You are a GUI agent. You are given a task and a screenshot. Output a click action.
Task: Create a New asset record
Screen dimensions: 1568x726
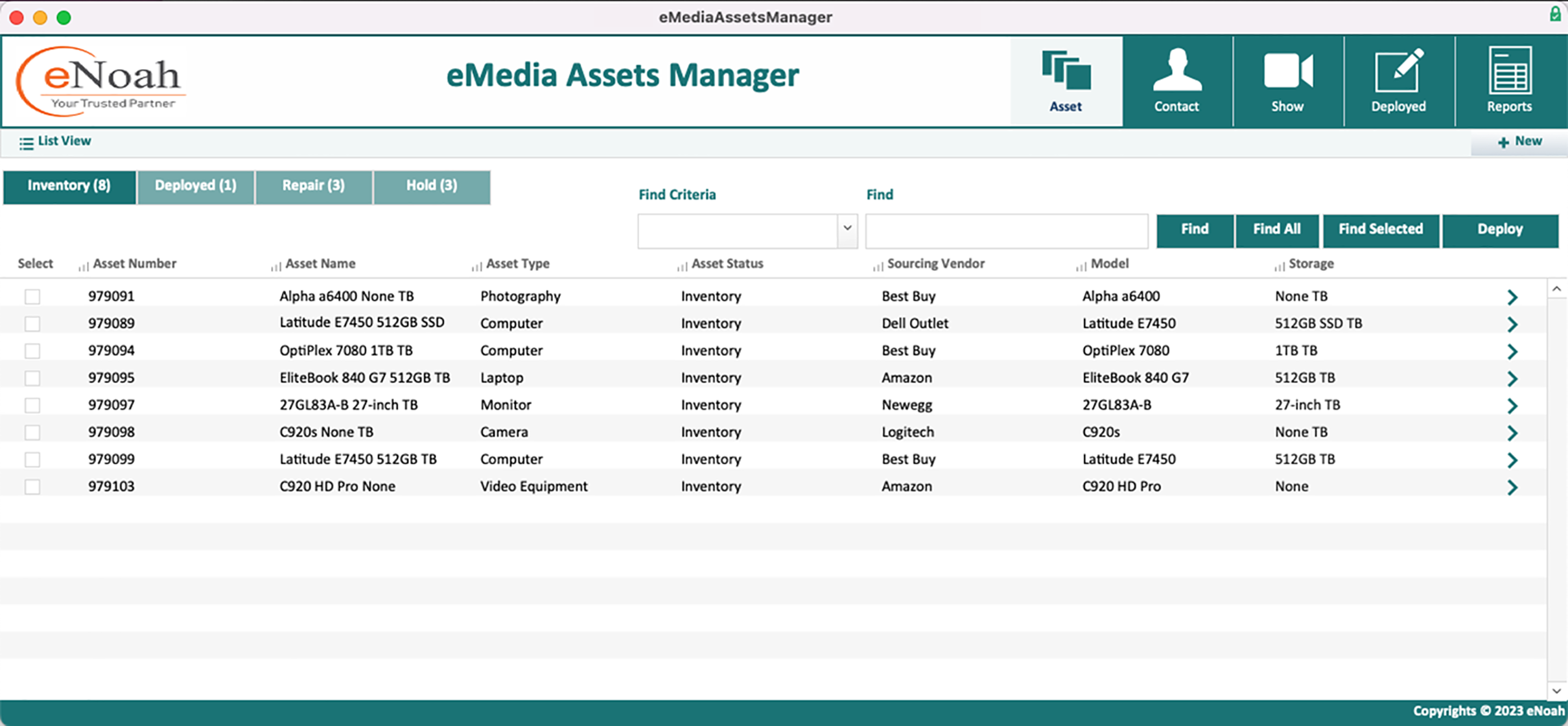click(x=1519, y=142)
